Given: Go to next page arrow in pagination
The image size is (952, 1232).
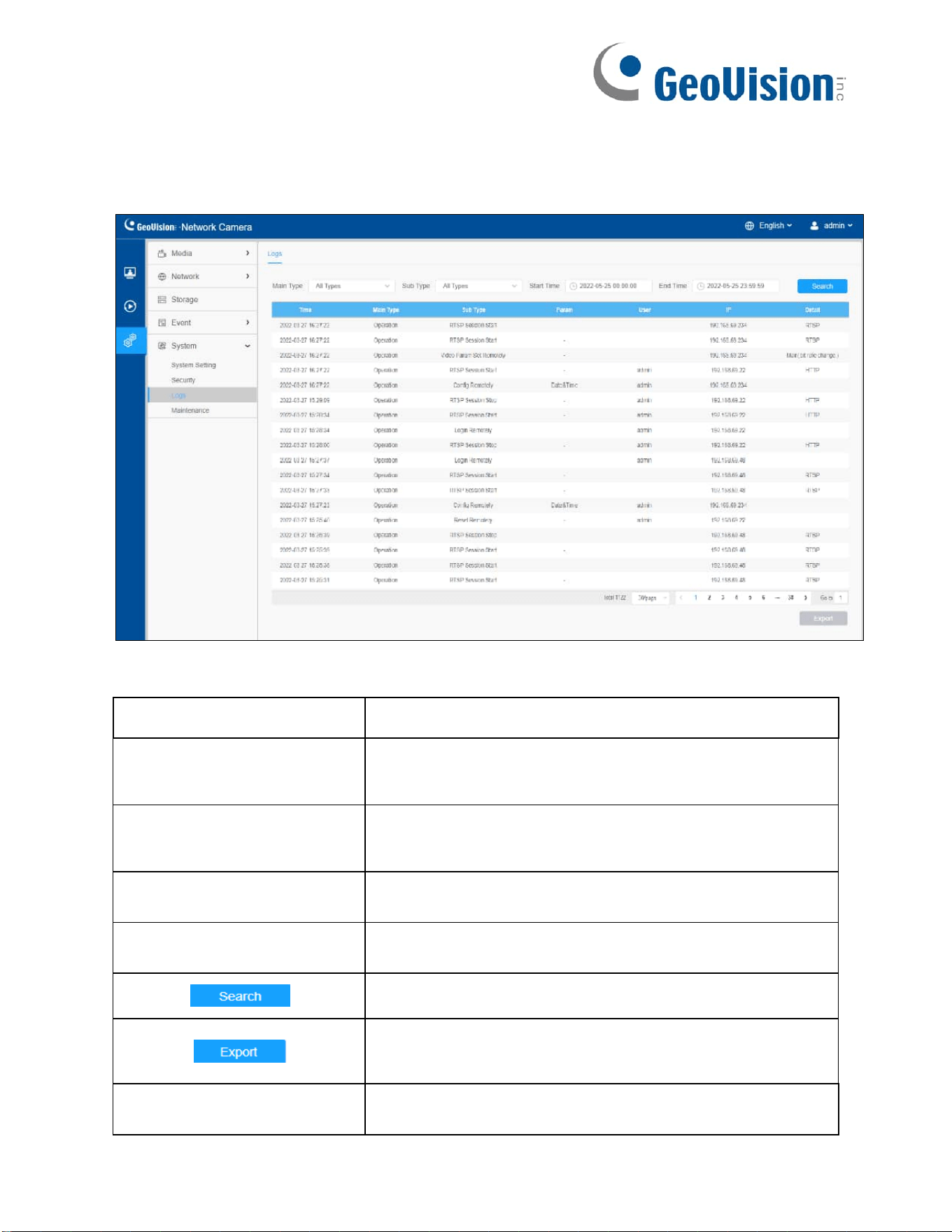Looking at the screenshot, I should (x=805, y=598).
